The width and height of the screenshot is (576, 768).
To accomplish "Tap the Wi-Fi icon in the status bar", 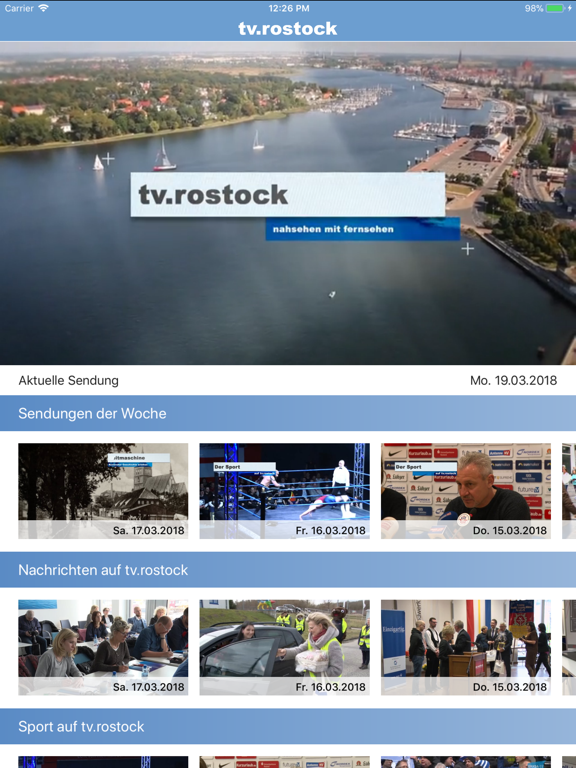I will click(x=43, y=8).
